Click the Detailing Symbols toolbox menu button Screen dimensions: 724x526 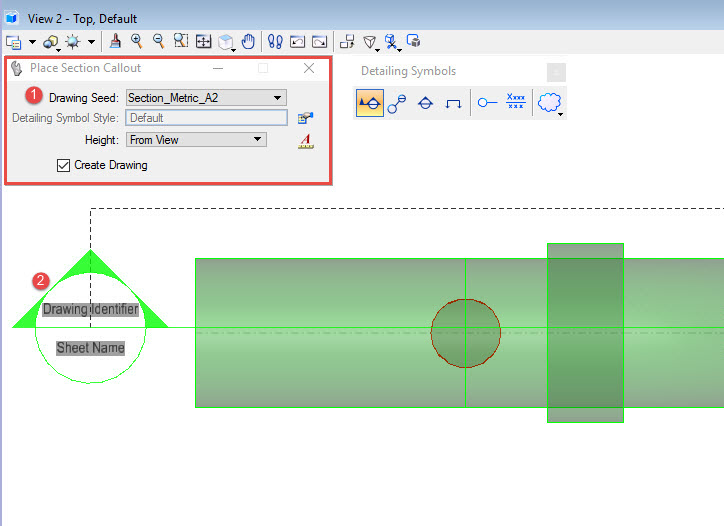[556, 73]
